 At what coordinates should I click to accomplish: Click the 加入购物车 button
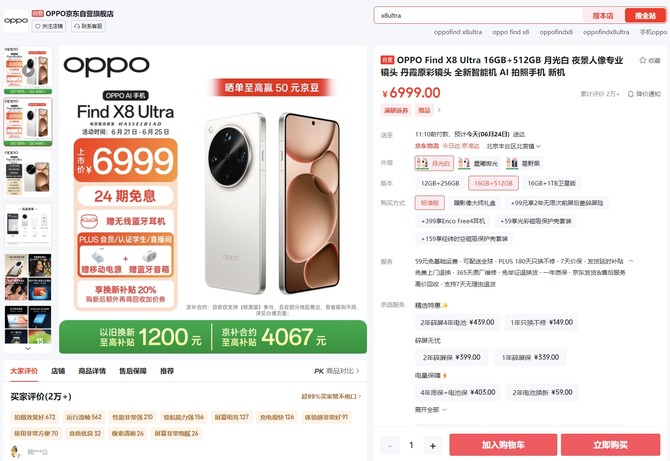click(x=503, y=445)
